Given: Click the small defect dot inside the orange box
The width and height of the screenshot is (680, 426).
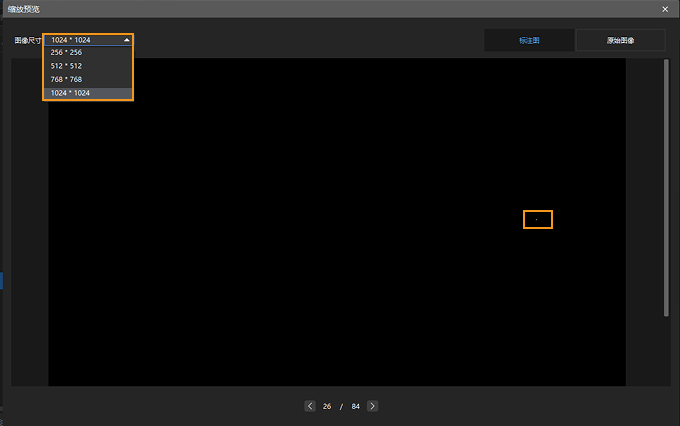Looking at the screenshot, I should 536,220.
